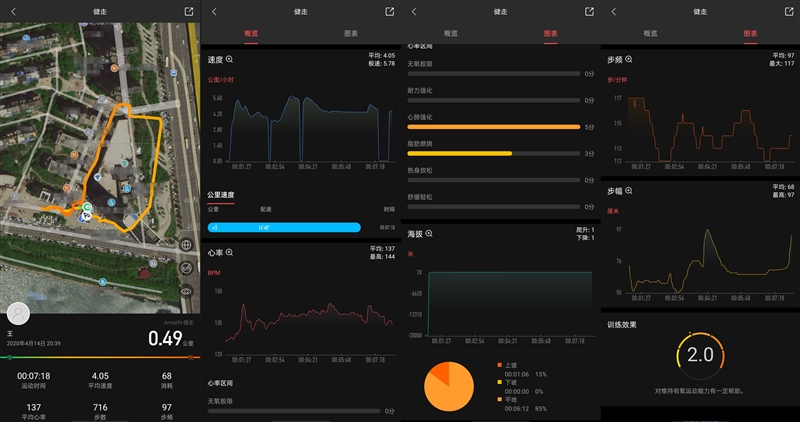This screenshot has height=422, width=800.
Task: Zoom the 步幅 chart with its magnifier
Action: [629, 190]
